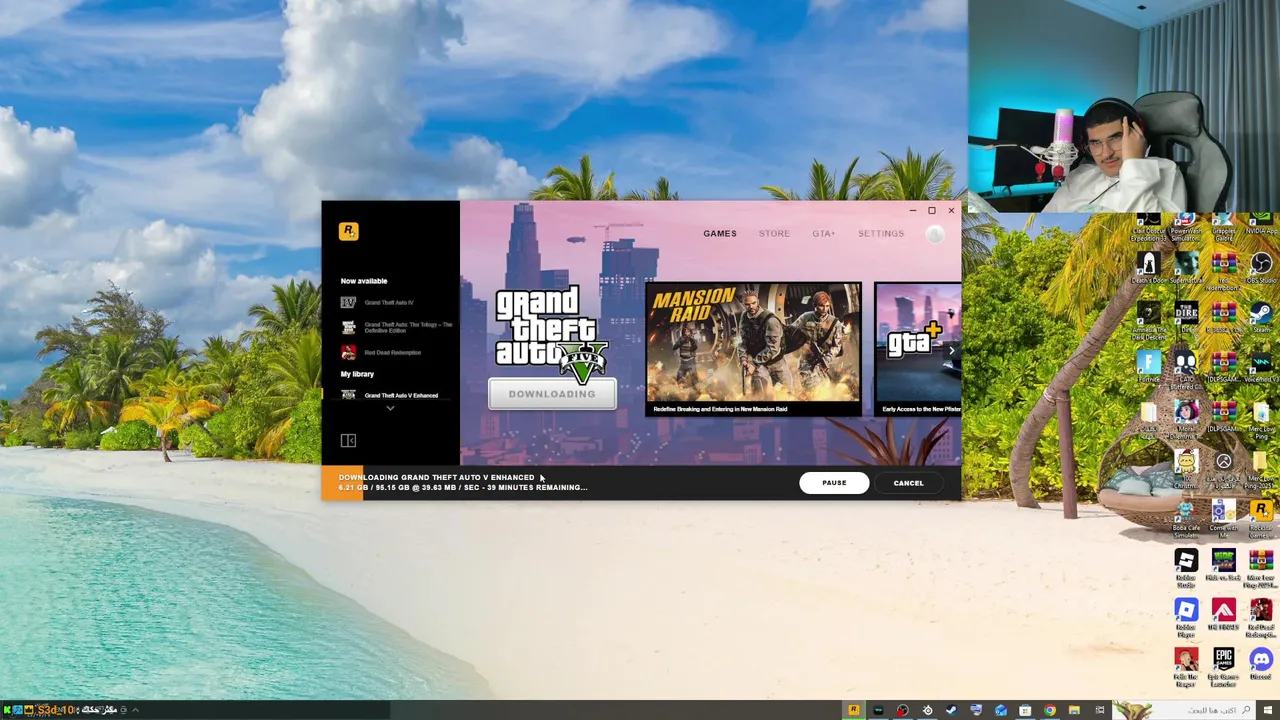Open the STORE tab
Screen dimensions: 1280x720
(774, 234)
